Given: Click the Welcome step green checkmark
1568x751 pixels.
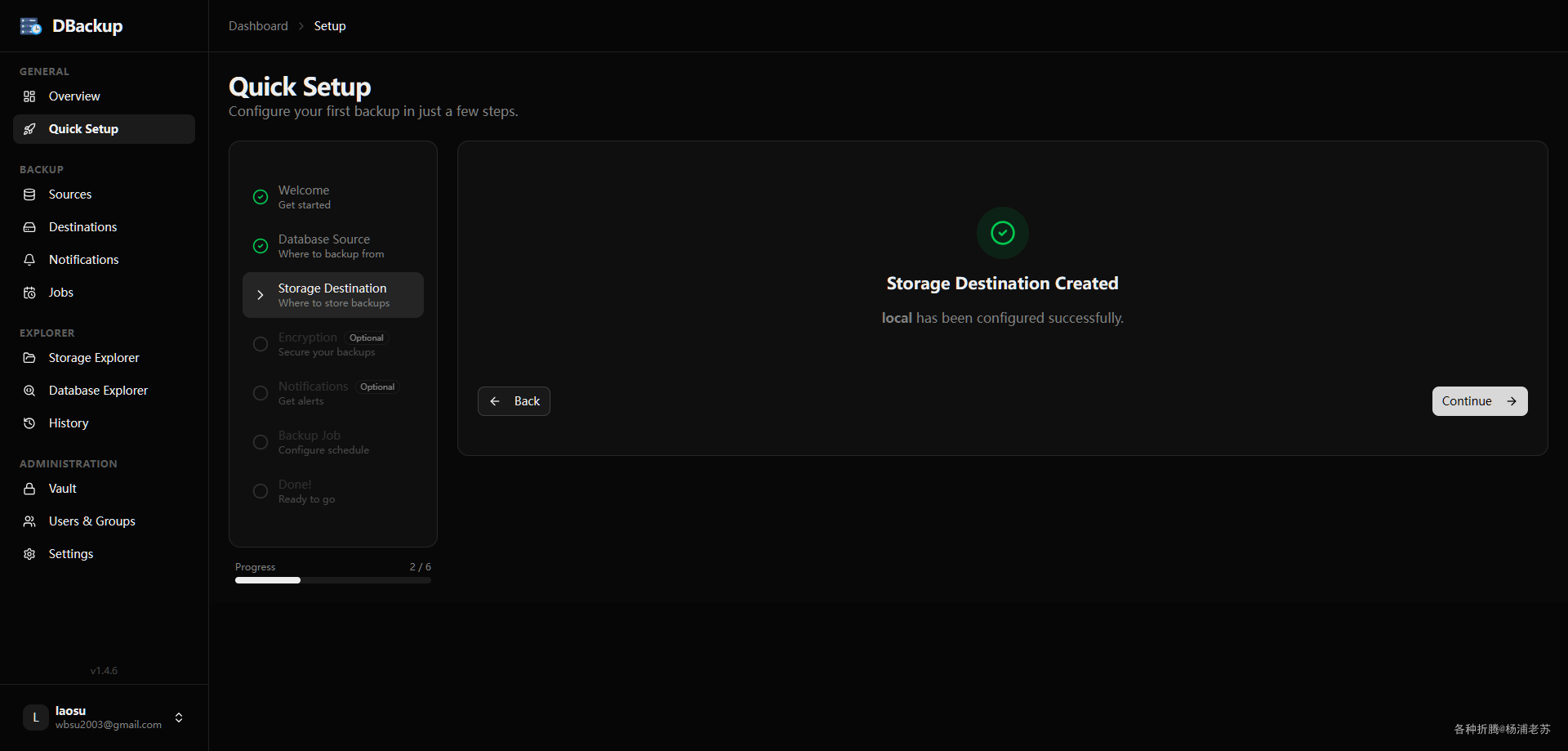Looking at the screenshot, I should coord(261,197).
